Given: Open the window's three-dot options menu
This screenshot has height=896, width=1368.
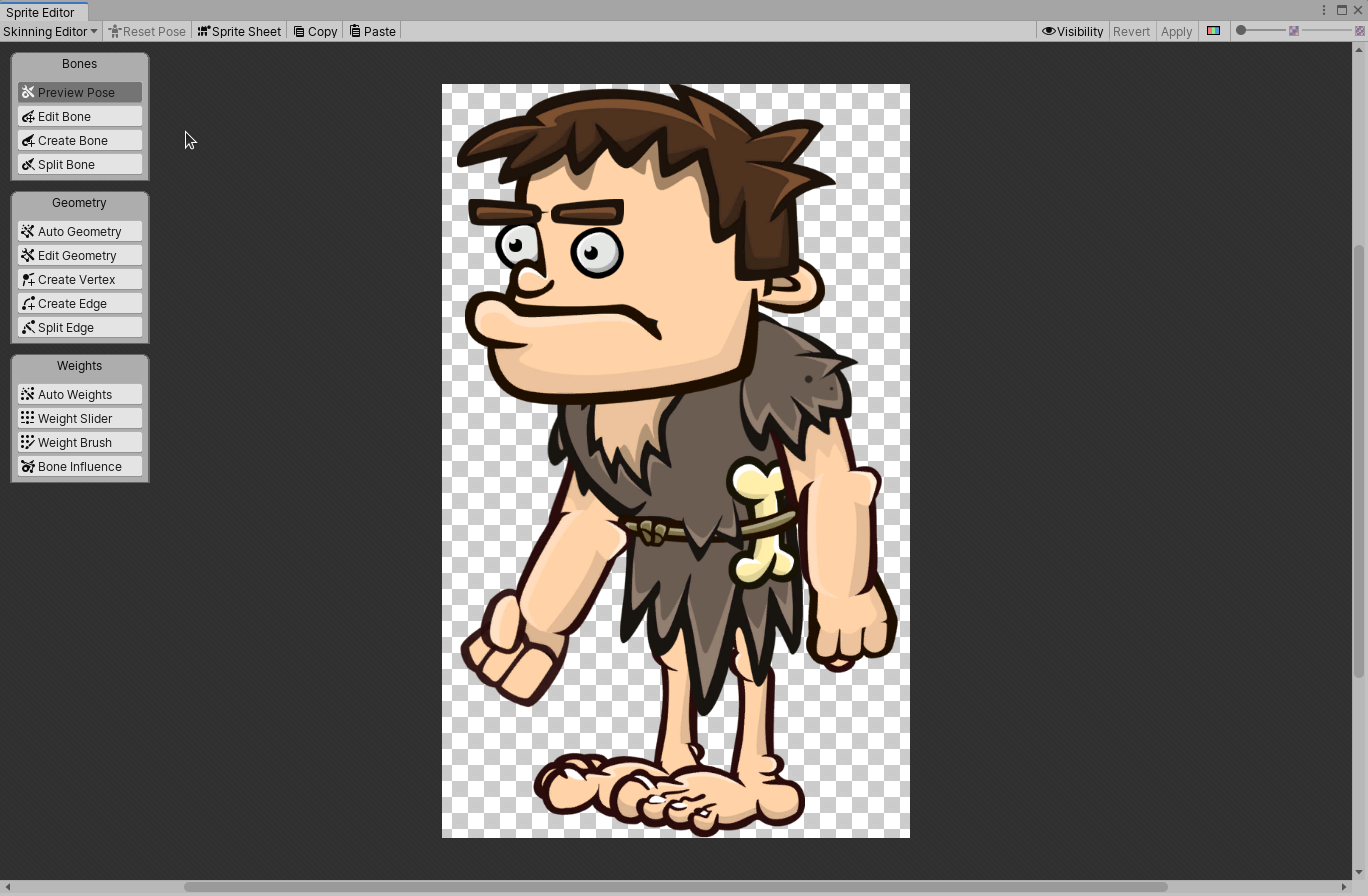Looking at the screenshot, I should [x=1324, y=10].
